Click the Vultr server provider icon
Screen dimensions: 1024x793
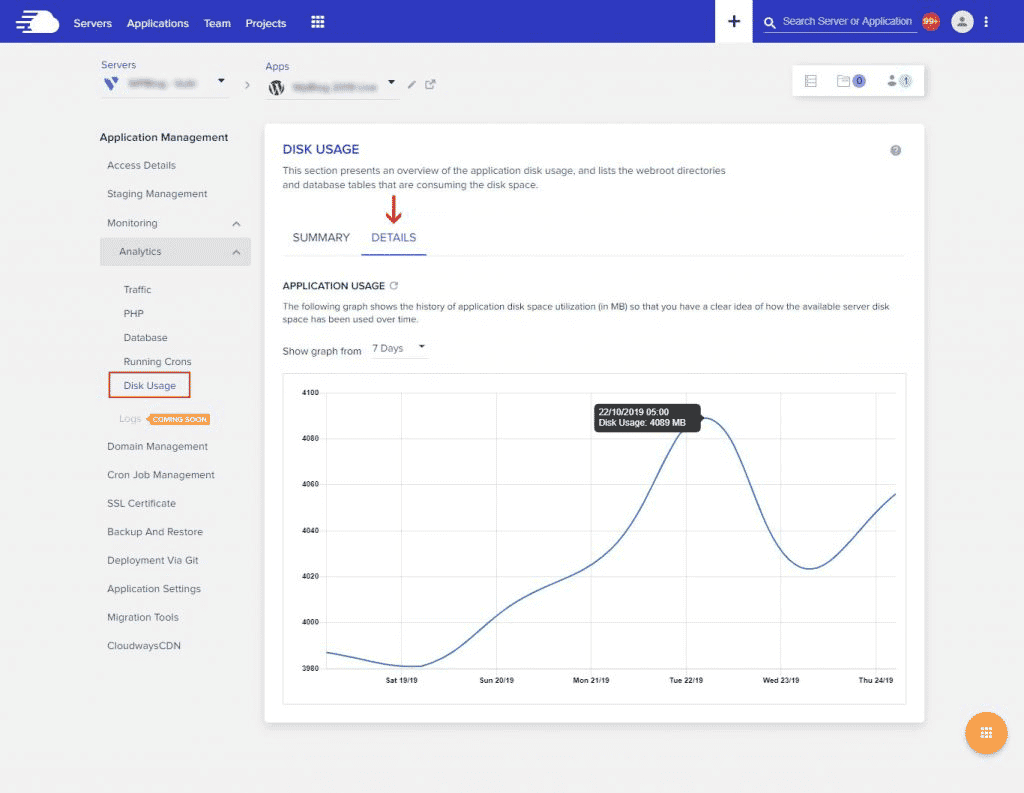[x=111, y=84]
